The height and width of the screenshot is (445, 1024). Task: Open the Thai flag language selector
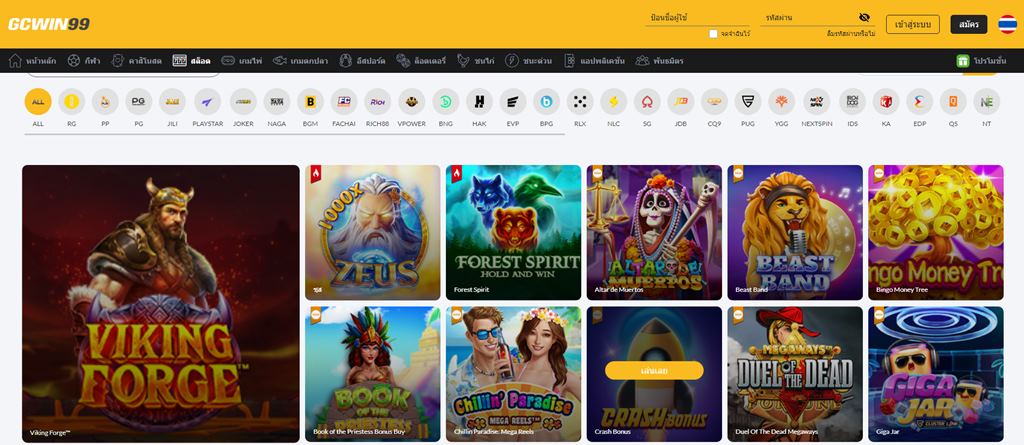1006,24
